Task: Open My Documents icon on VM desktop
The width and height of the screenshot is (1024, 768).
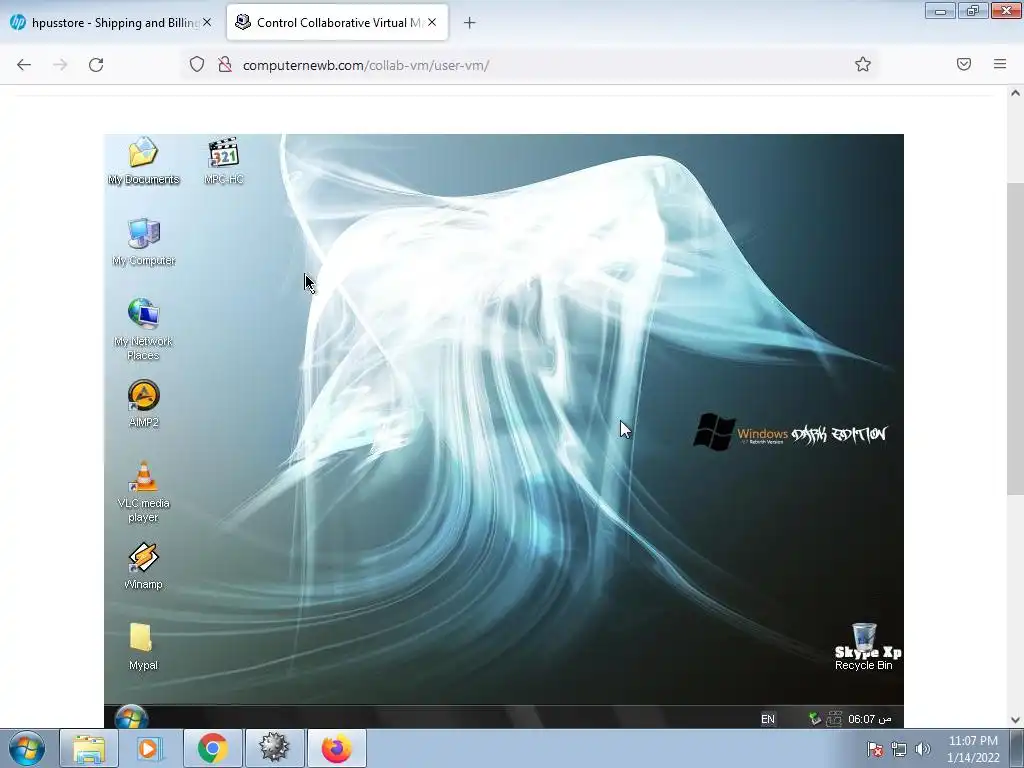Action: coord(143,161)
